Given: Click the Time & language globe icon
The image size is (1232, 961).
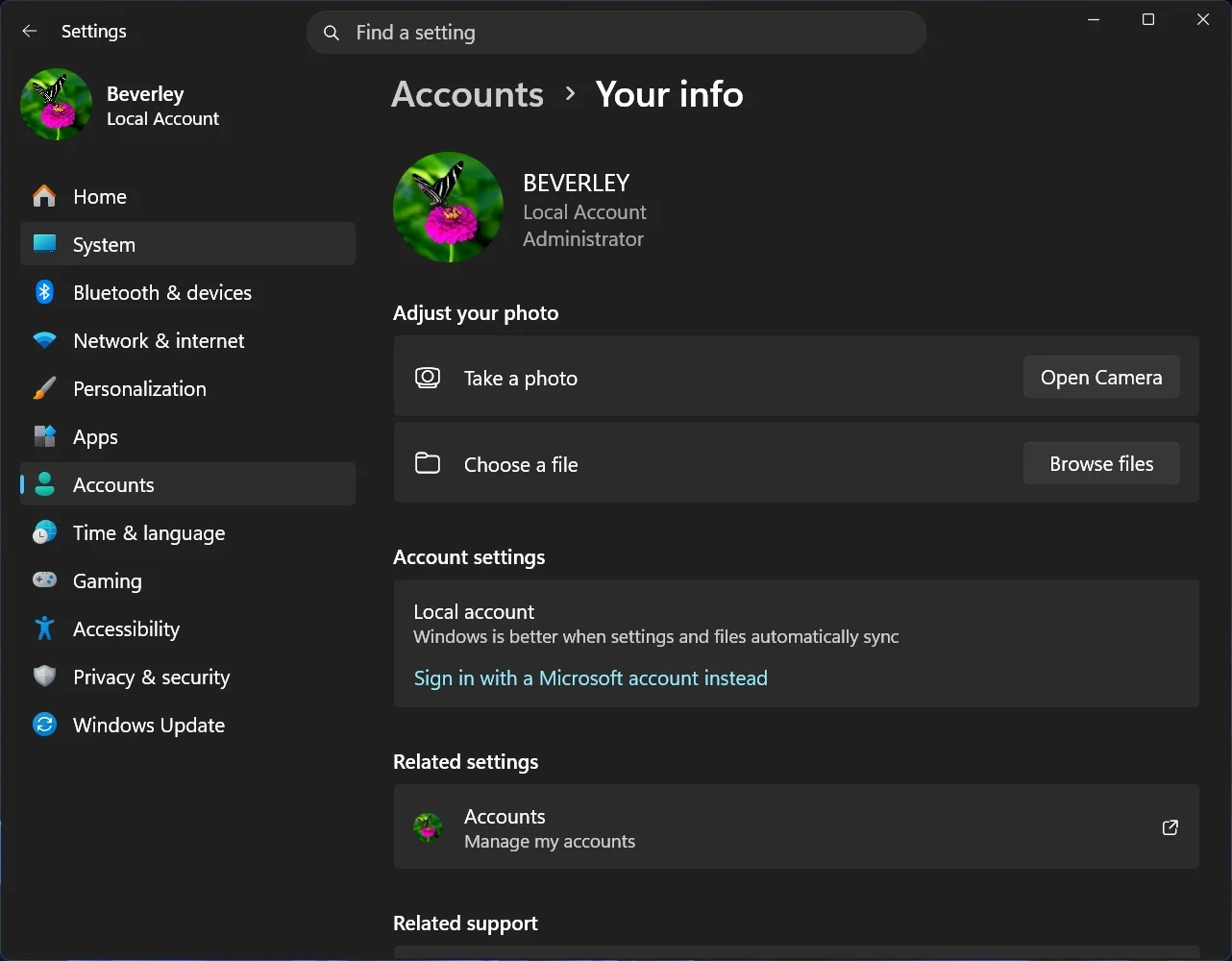Looking at the screenshot, I should (44, 532).
